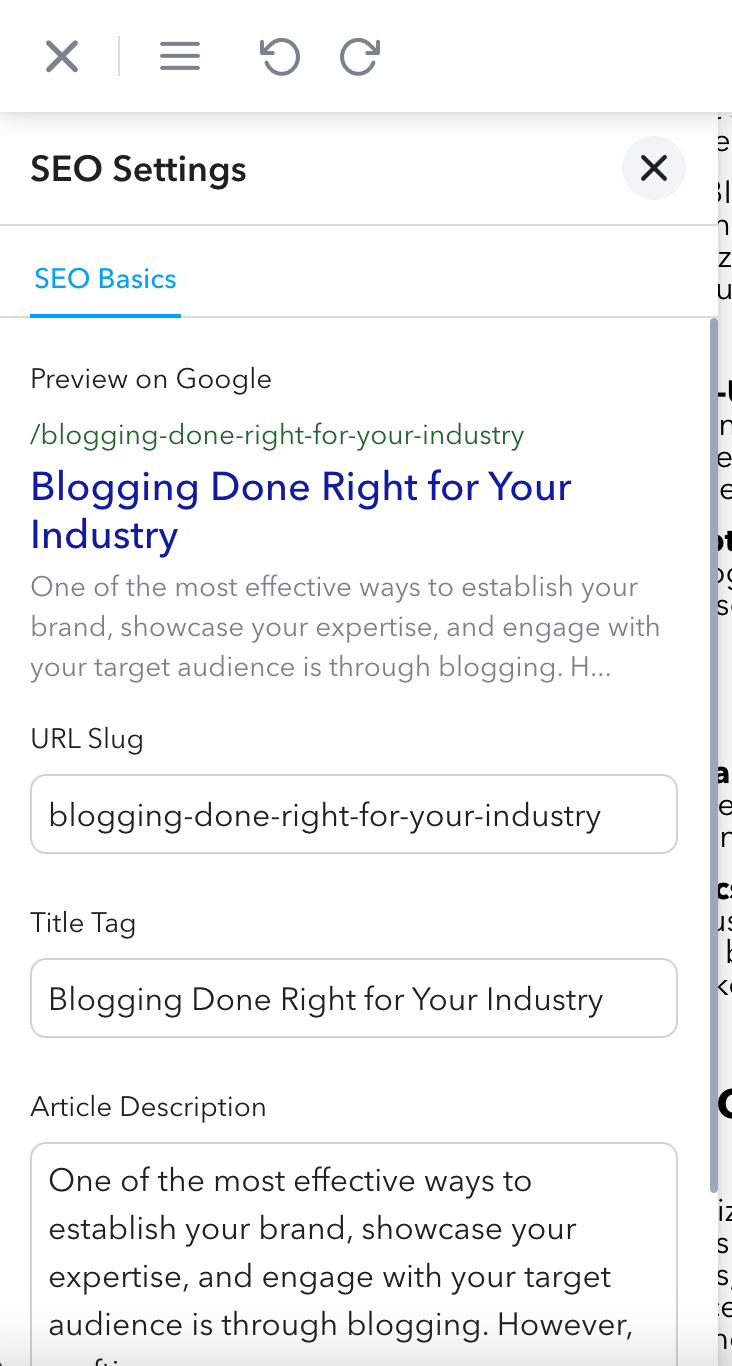Exit the editor via the leftmost X icon
The image size is (732, 1366).
pos(61,56)
